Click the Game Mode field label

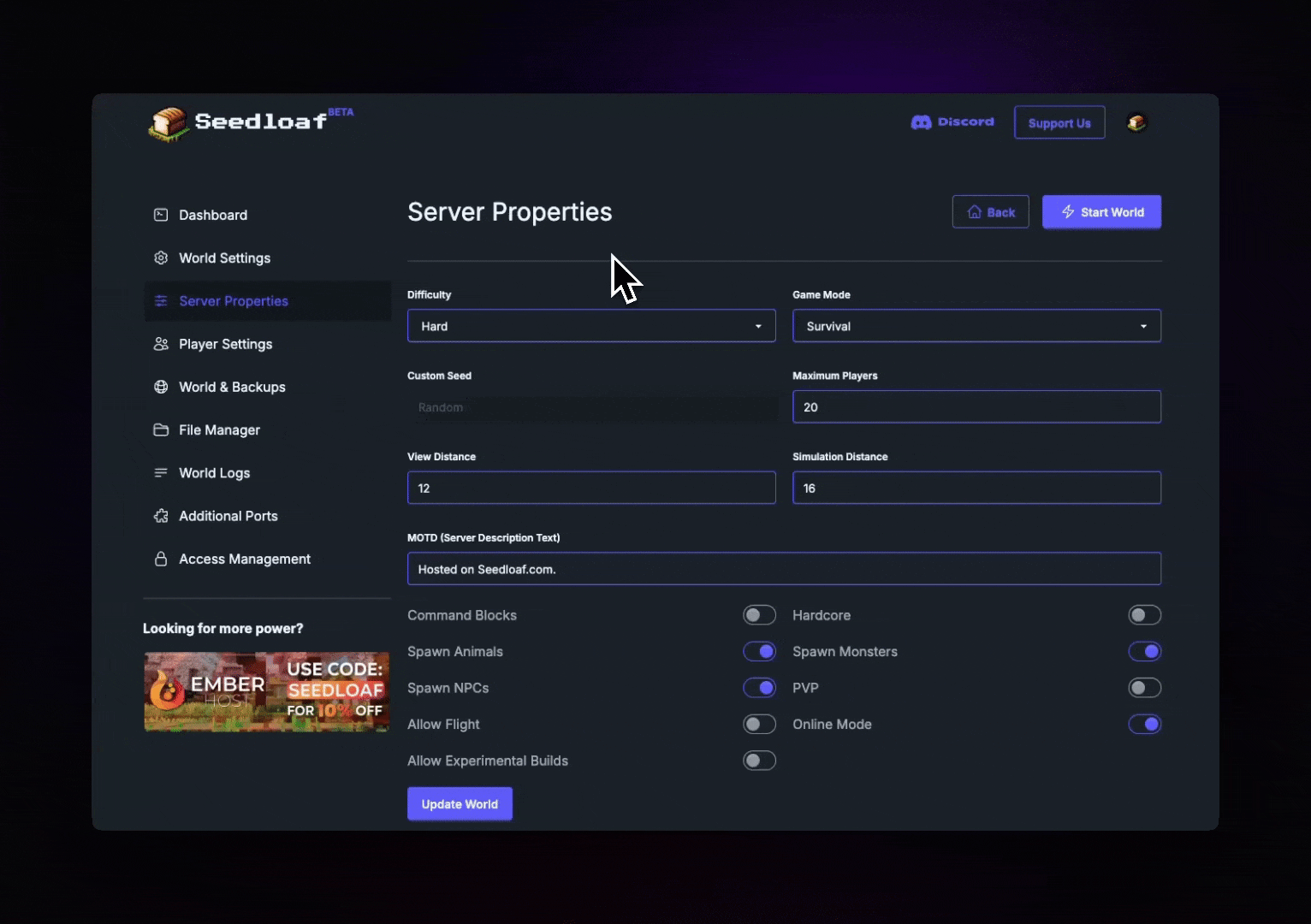822,294
